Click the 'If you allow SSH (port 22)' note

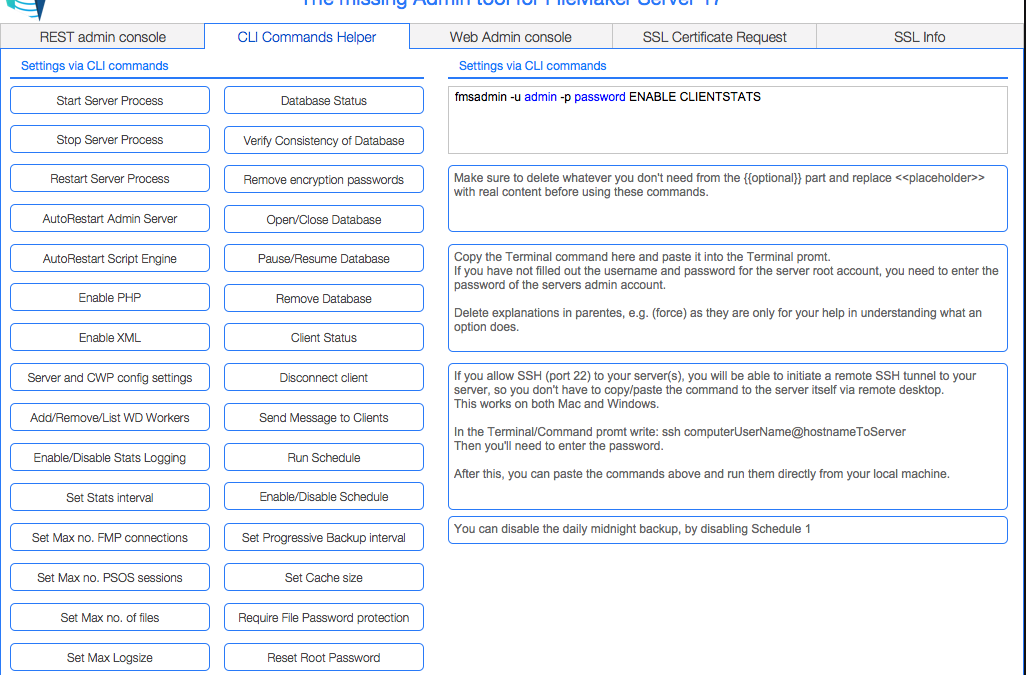(728, 436)
